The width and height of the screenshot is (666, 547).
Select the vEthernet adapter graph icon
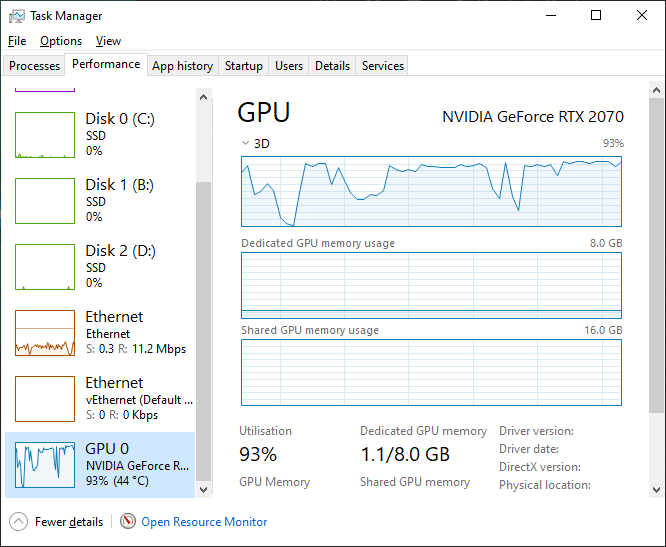click(45, 399)
